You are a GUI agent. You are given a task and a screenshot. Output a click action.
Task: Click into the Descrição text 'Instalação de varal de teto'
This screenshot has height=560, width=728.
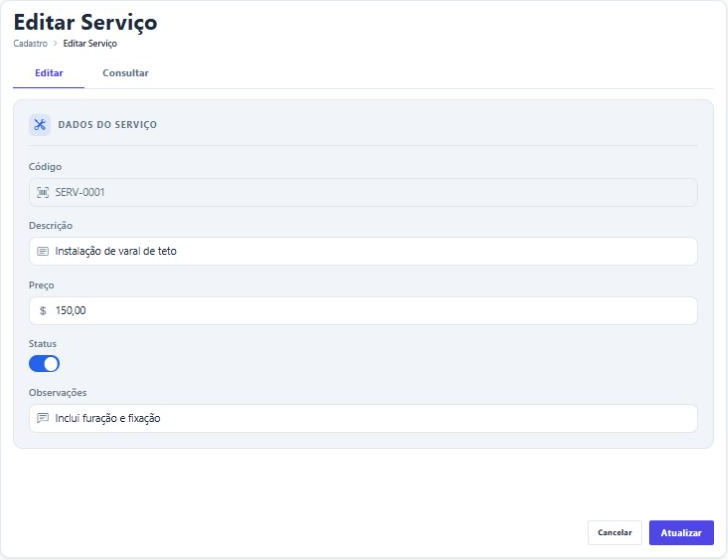(116, 251)
